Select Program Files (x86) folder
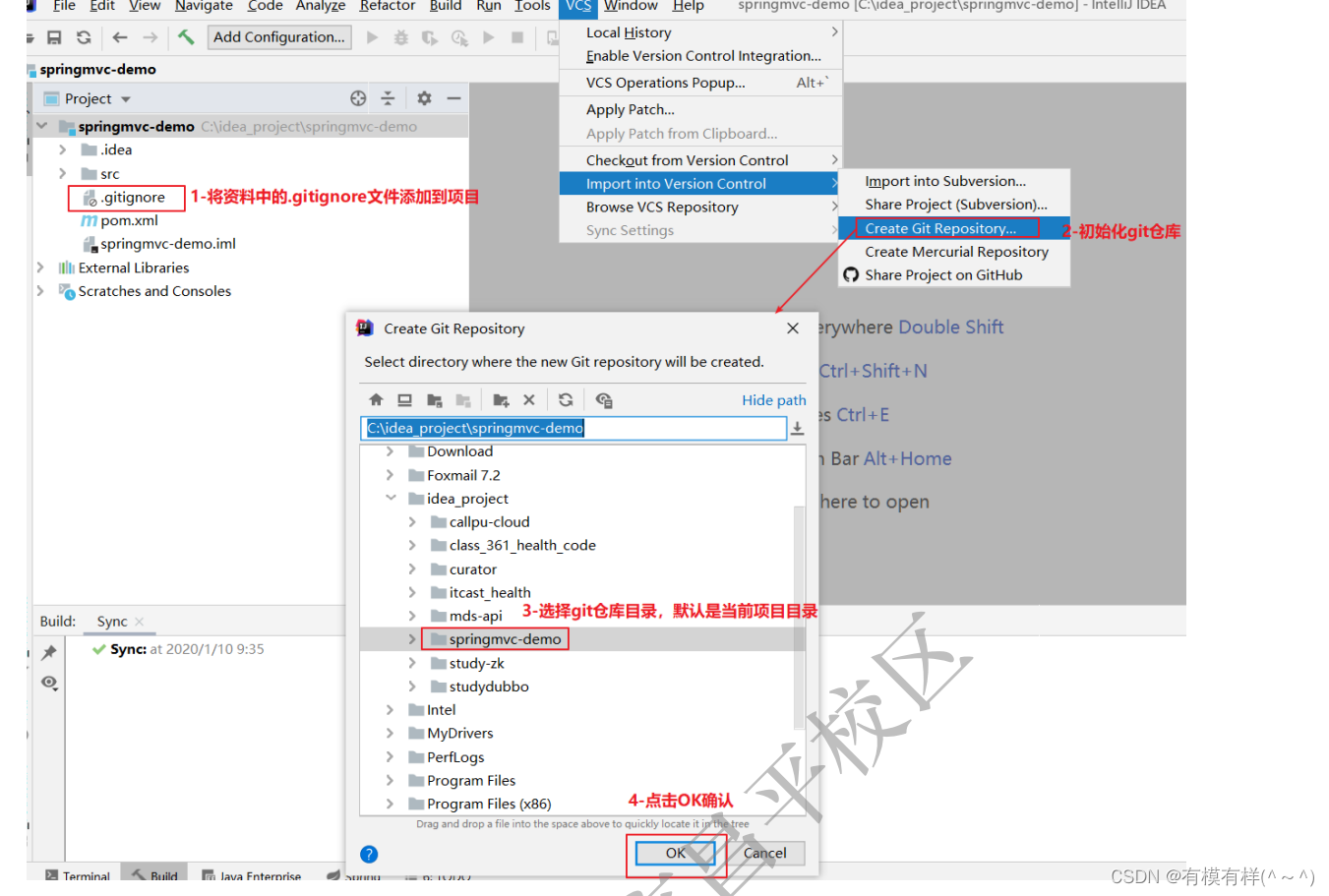Image resolution: width=1329 pixels, height=896 pixels. (x=489, y=804)
